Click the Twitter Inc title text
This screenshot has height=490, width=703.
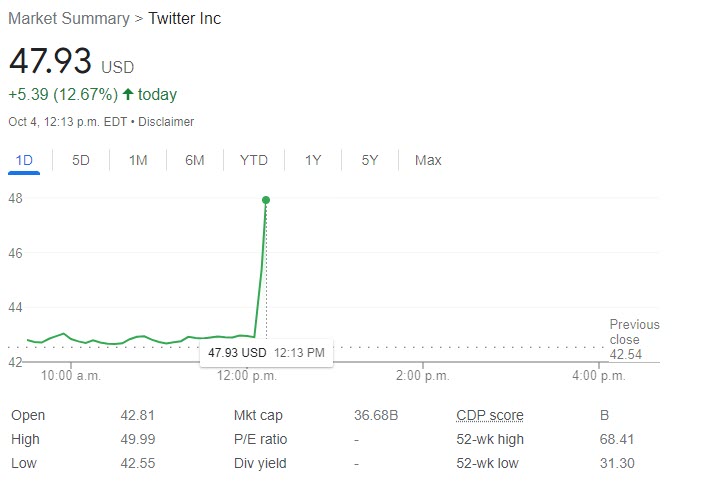[185, 19]
